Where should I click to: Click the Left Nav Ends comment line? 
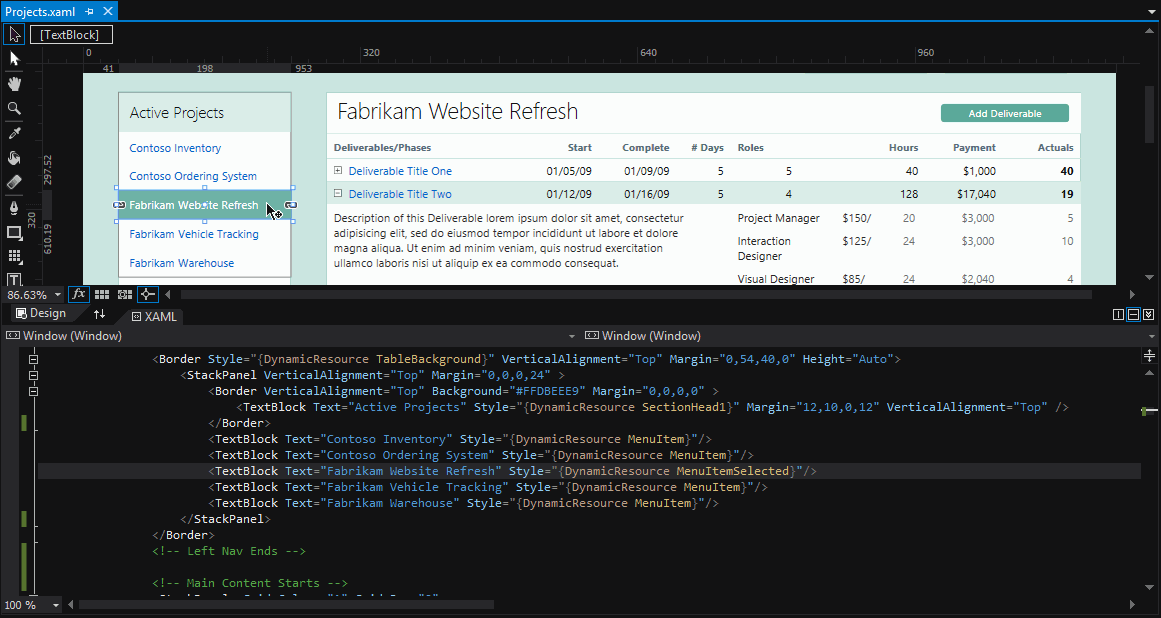point(229,551)
